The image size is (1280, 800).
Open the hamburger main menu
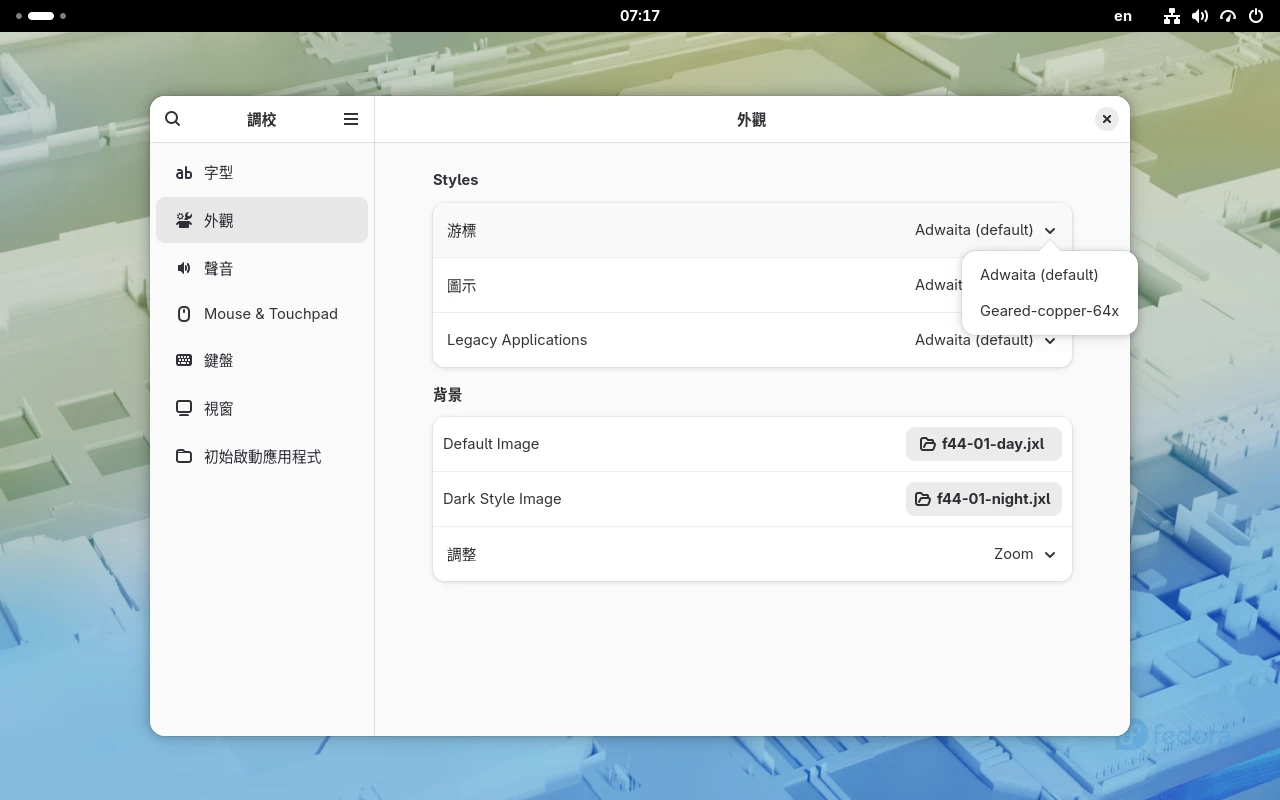[351, 119]
